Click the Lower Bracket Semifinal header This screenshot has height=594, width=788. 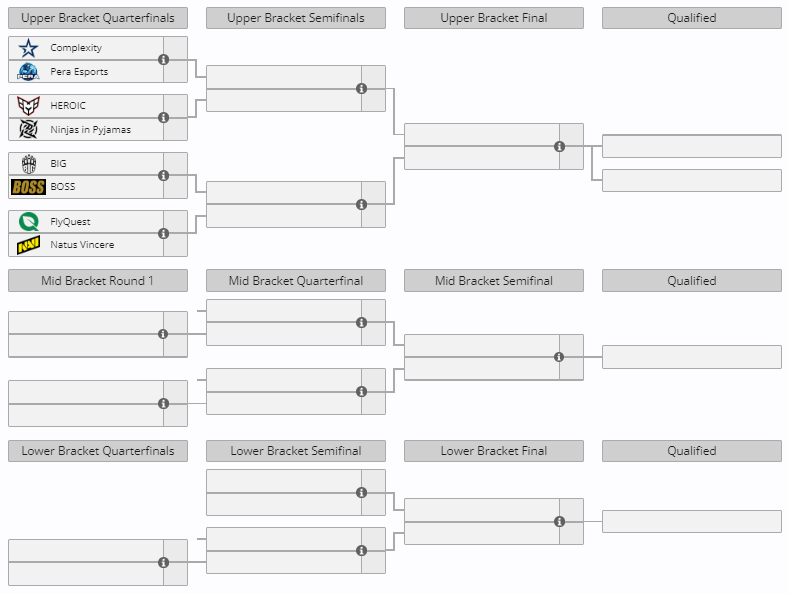tap(296, 451)
